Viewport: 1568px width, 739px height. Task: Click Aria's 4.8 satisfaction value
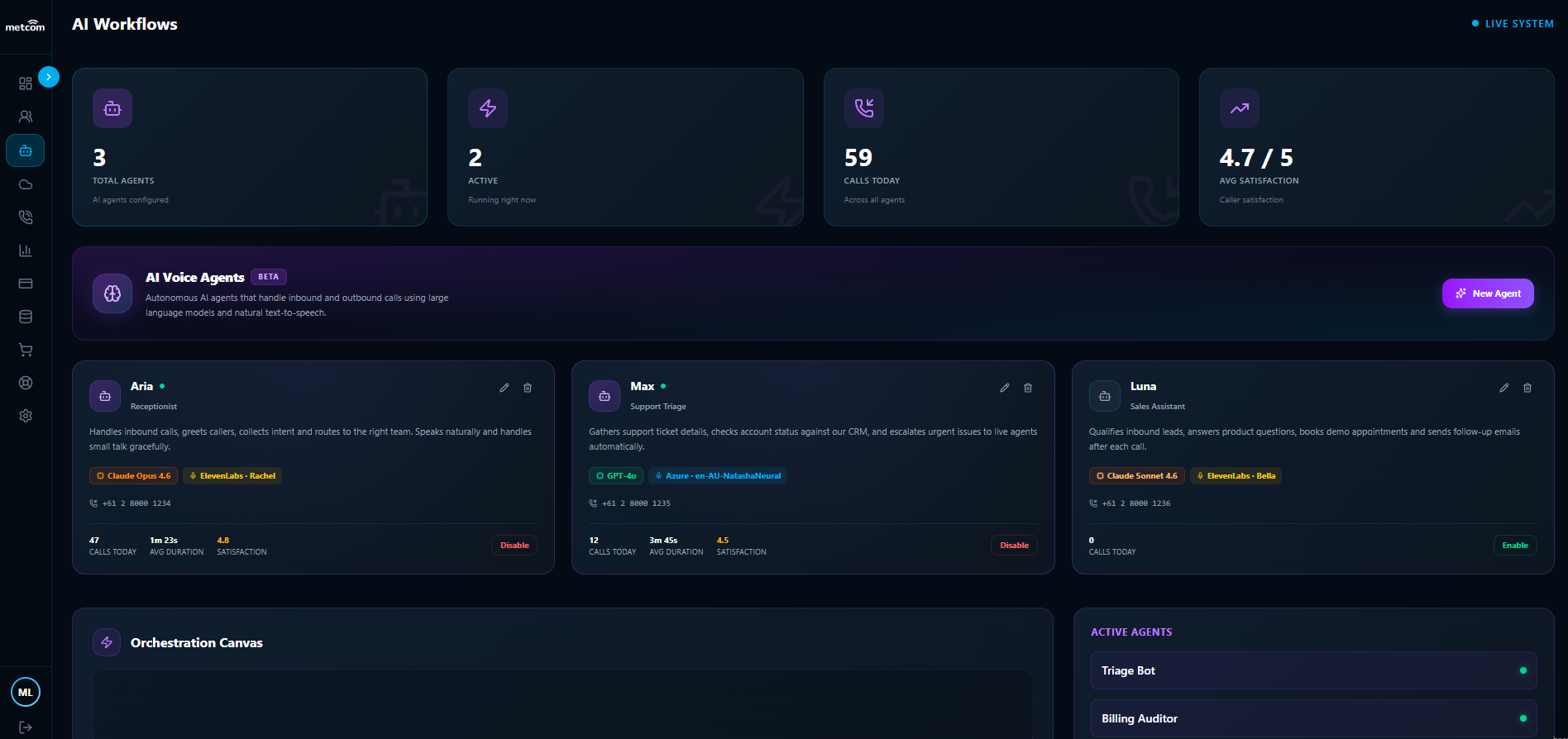click(x=223, y=541)
